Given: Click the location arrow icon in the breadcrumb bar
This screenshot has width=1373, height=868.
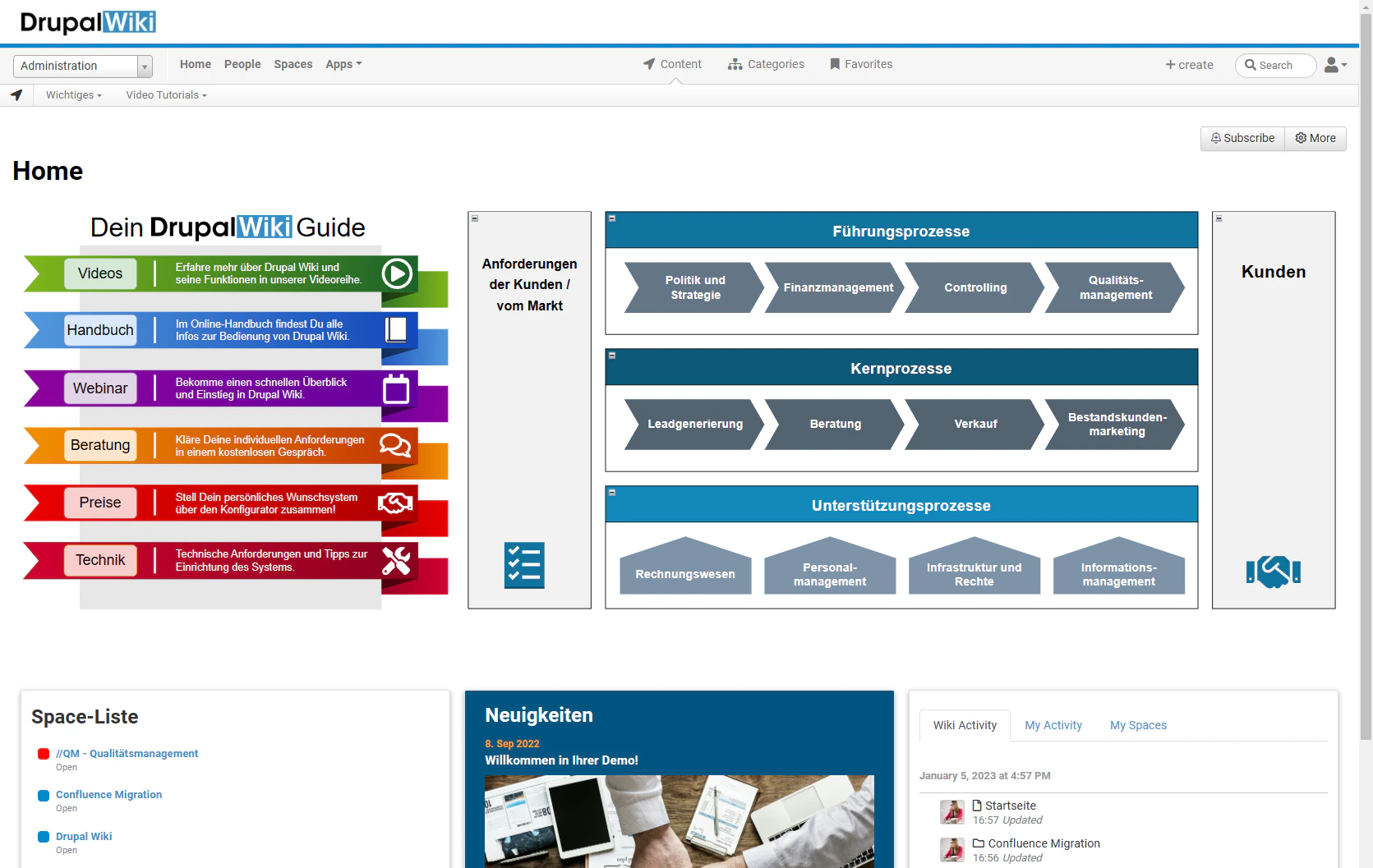Looking at the screenshot, I should (16, 94).
